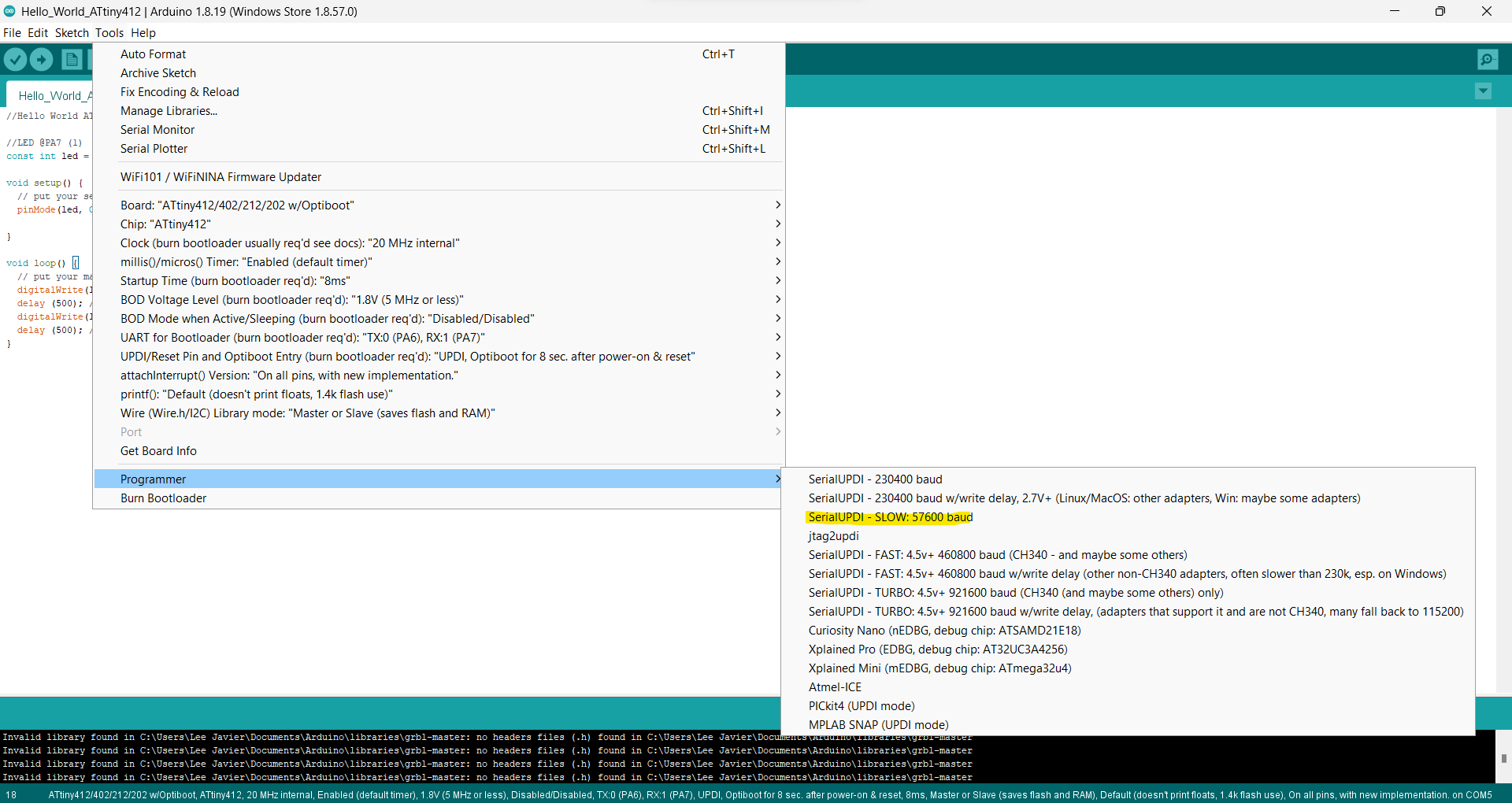Image resolution: width=1512 pixels, height=803 pixels.
Task: Expand the Board ATtiny412 submenu
Action: pyautogui.click(x=439, y=205)
